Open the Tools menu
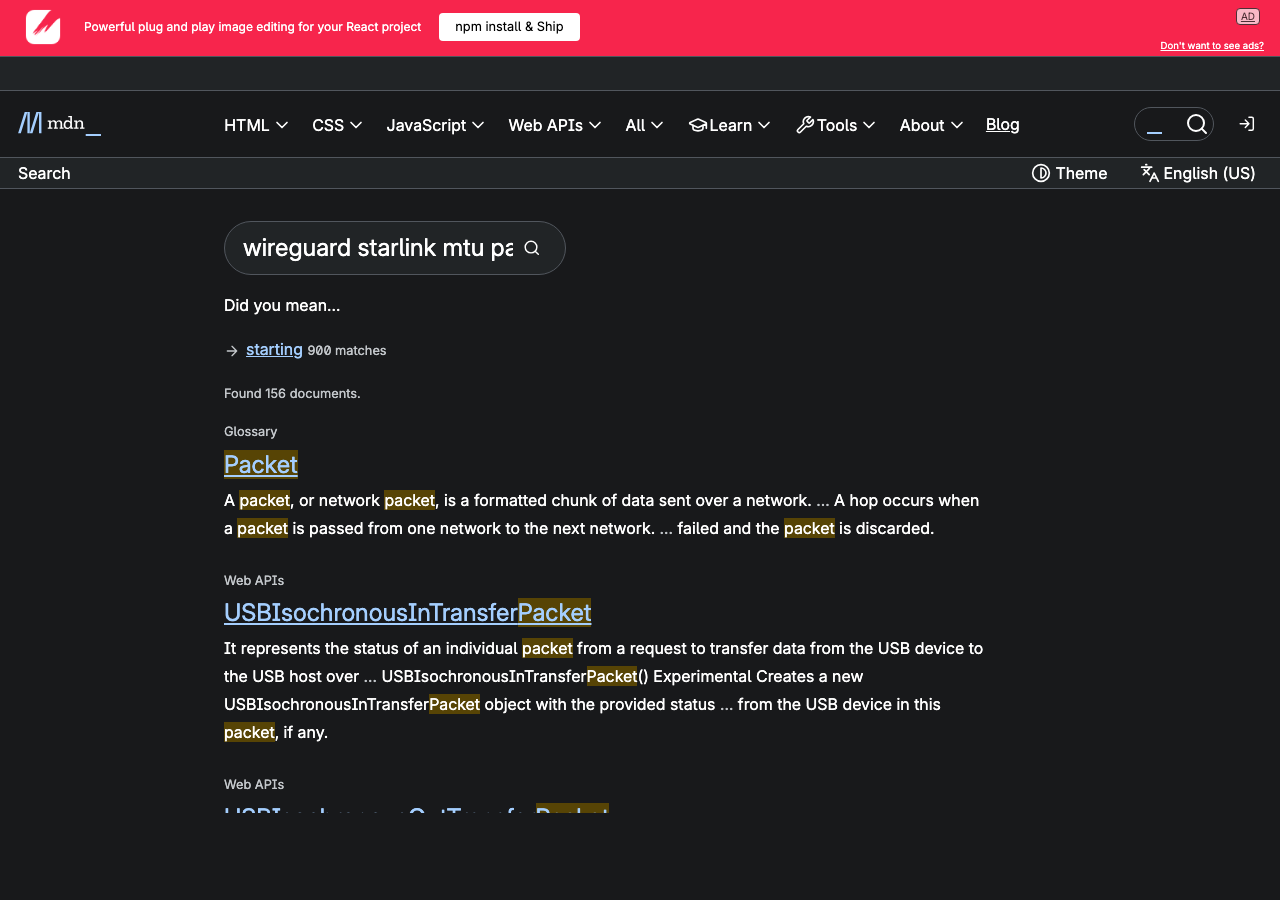The width and height of the screenshot is (1280, 900). coord(835,125)
